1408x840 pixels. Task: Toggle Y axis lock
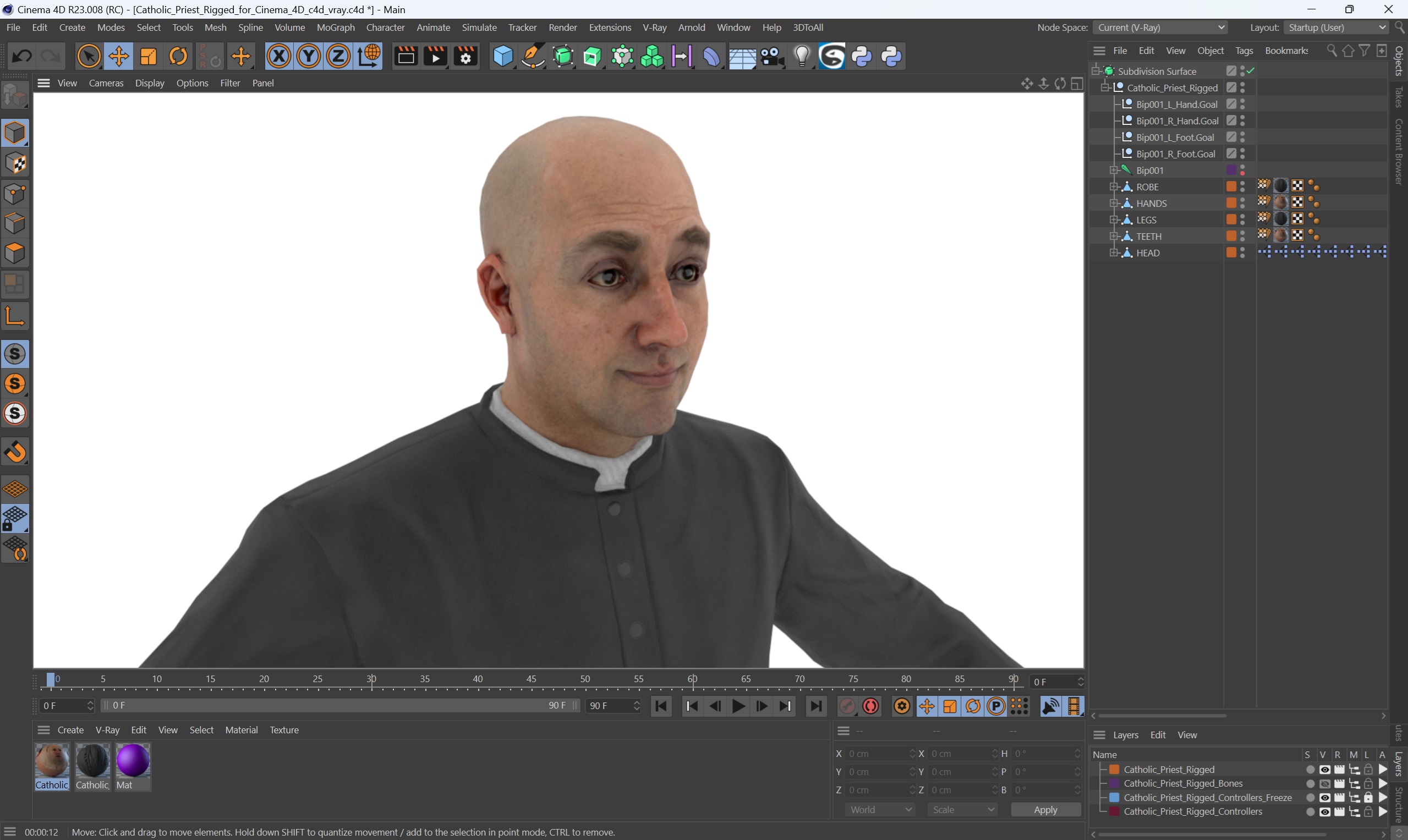309,56
